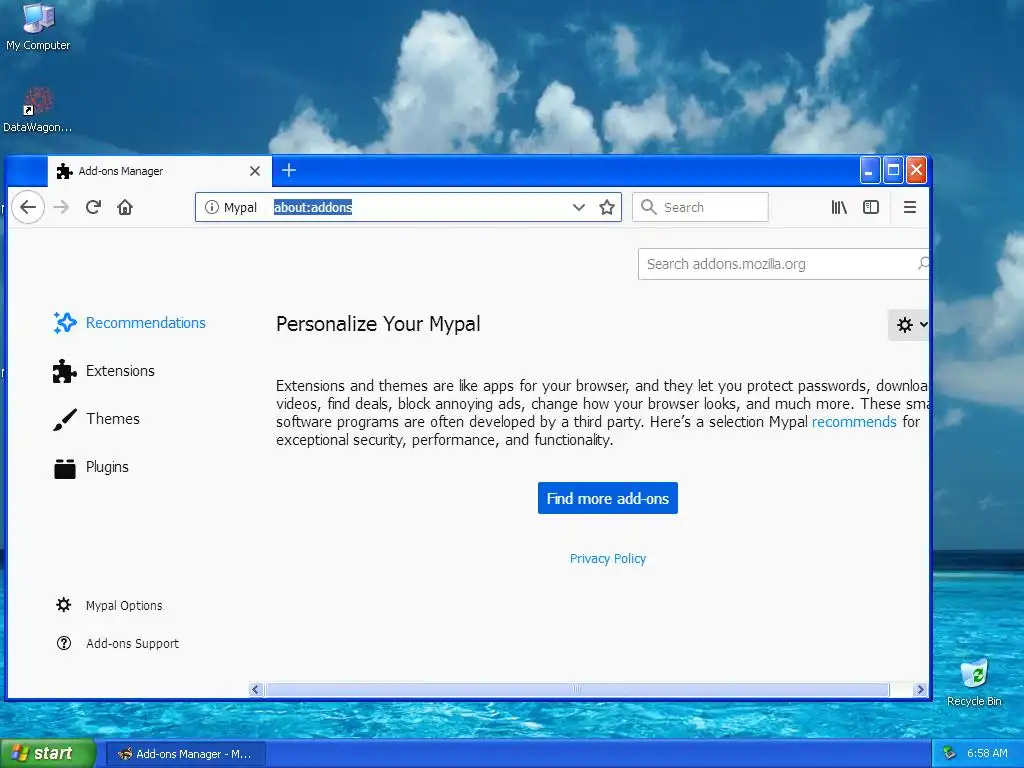The width and height of the screenshot is (1024, 768).
Task: Click the taskbar clock showing 6:58 AM
Action: pos(987,754)
